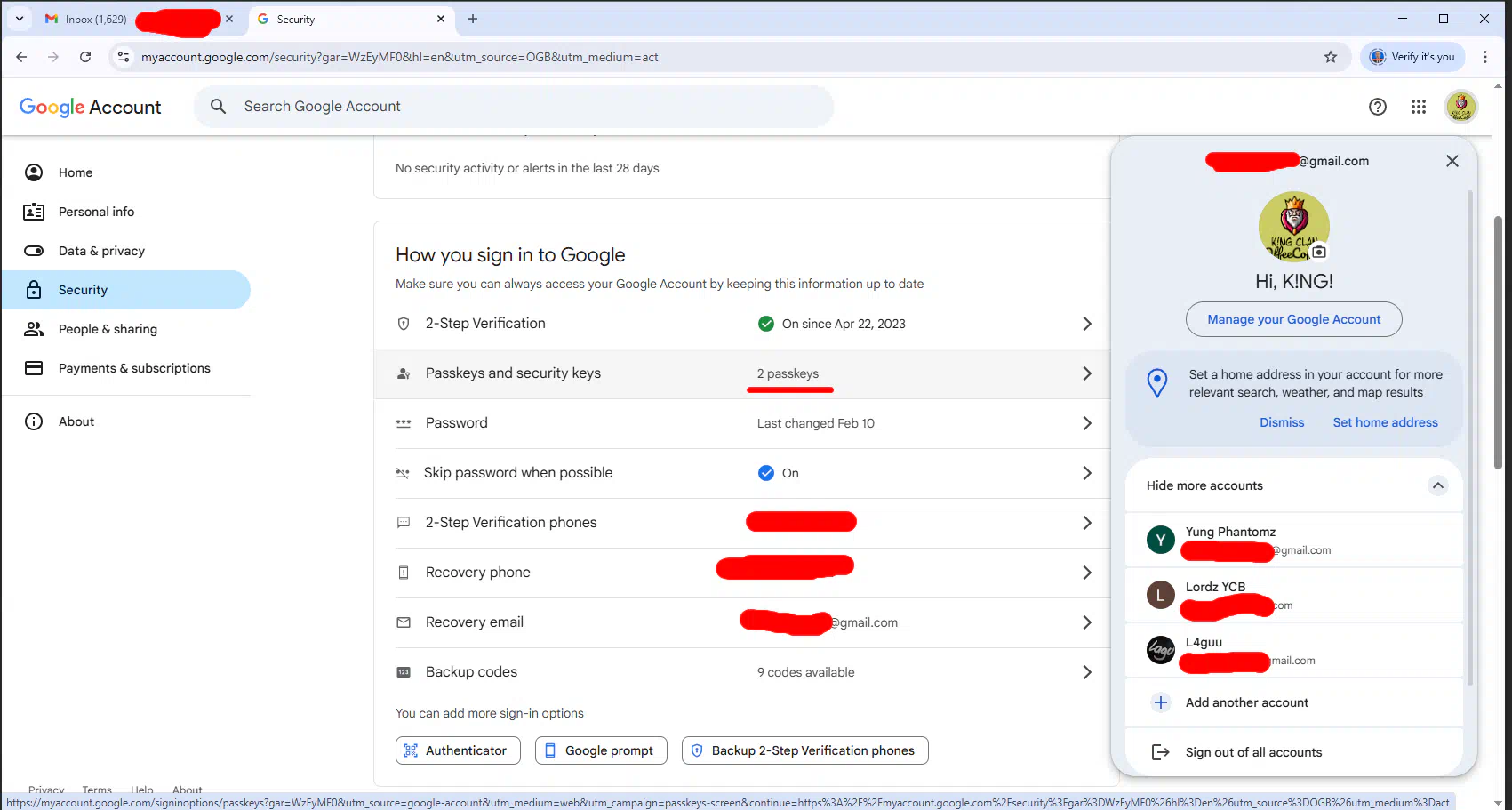Click the camera icon on profile picture
1512x810 pixels.
tap(1319, 252)
